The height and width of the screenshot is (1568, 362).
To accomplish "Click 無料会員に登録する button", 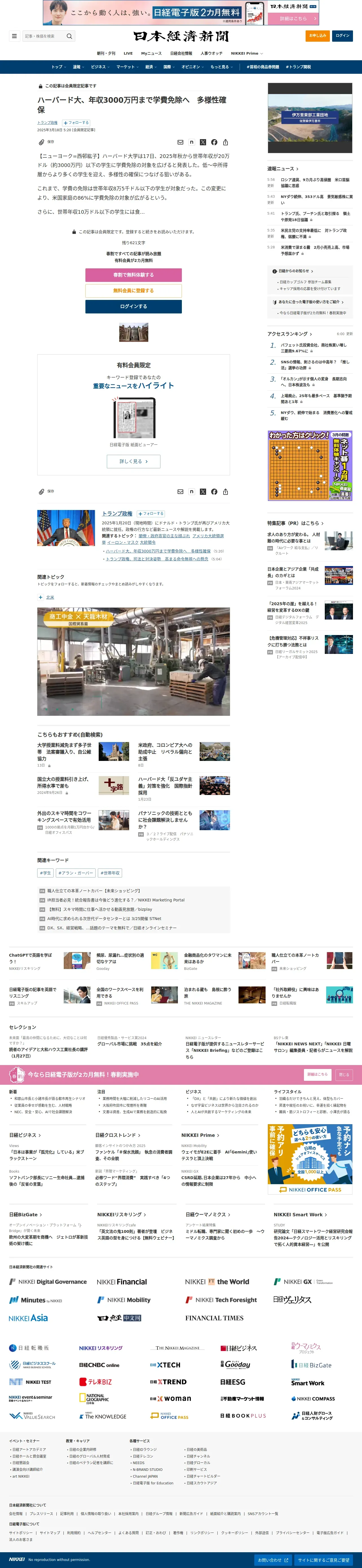I will (x=133, y=290).
